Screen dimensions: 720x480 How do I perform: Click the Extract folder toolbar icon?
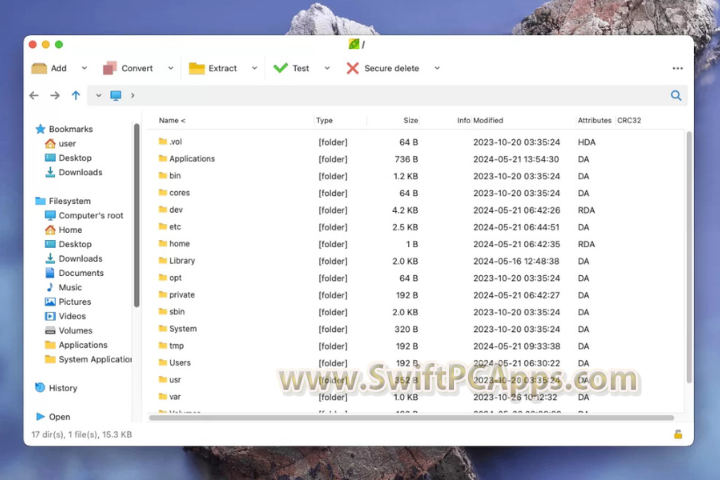(197, 68)
